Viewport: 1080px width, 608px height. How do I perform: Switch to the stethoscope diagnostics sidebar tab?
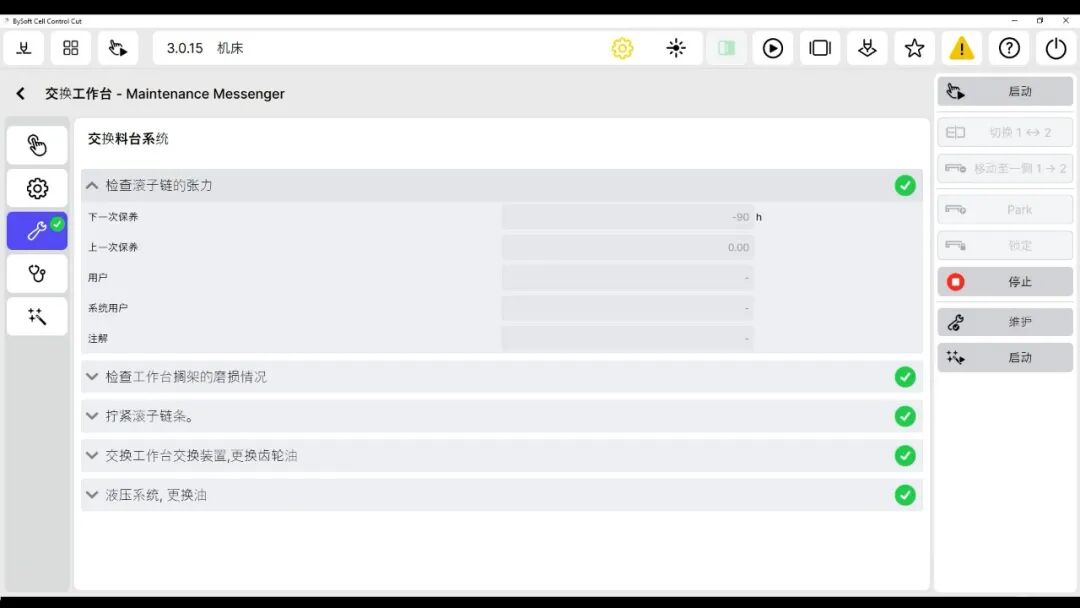coord(37,274)
